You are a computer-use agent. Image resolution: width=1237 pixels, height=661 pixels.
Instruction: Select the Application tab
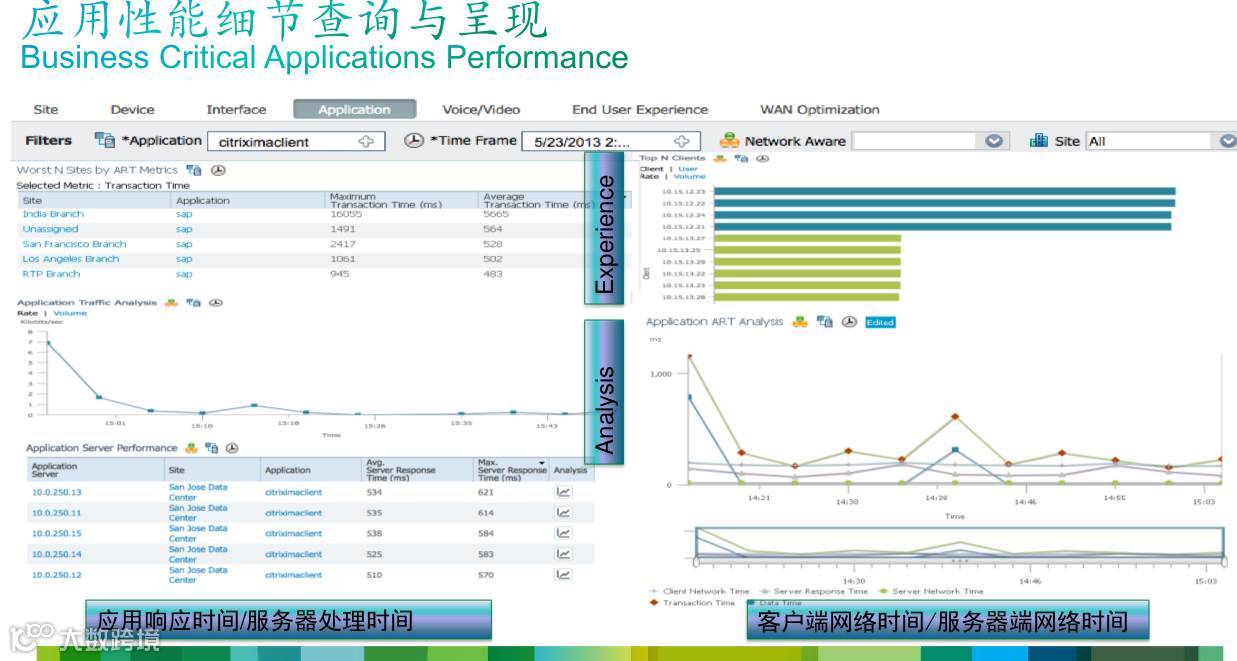pos(354,110)
